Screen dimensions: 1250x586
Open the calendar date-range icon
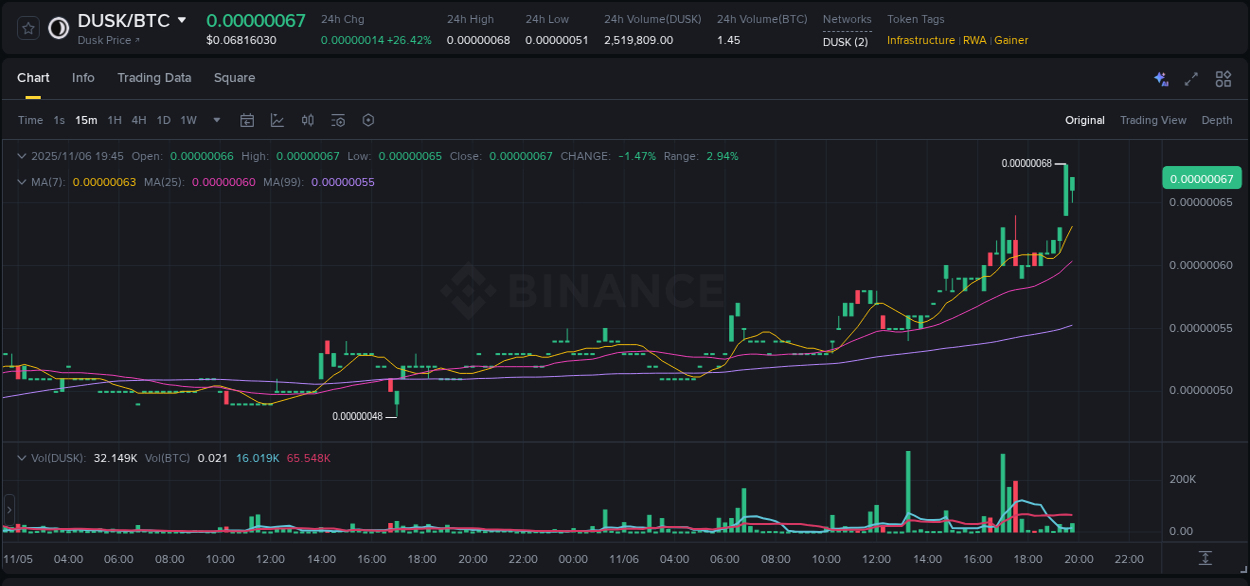[x=247, y=120]
